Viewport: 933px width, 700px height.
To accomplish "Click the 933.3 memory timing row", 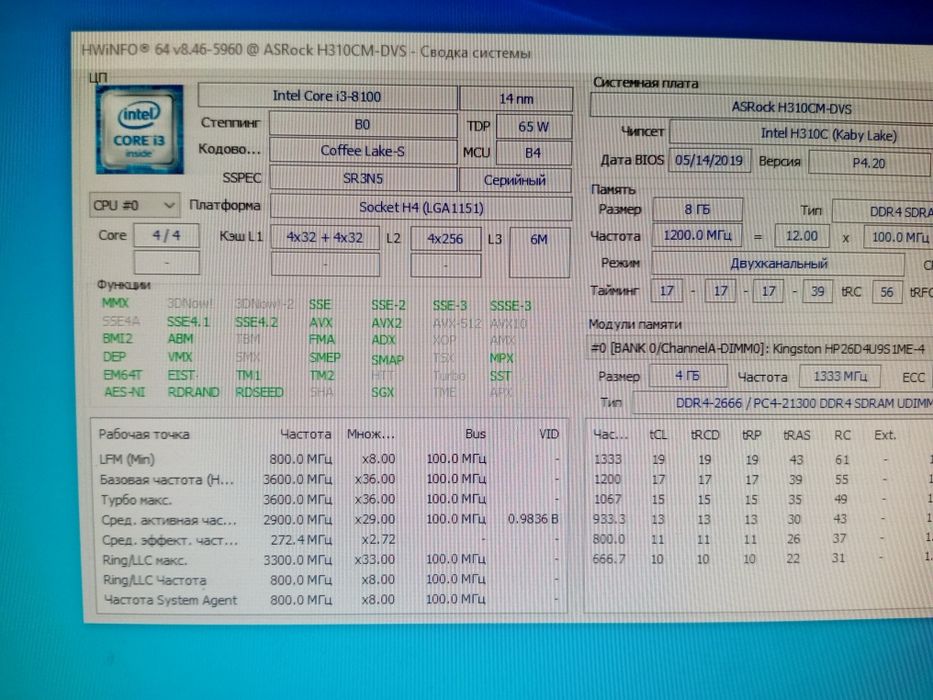I will tap(760, 519).
